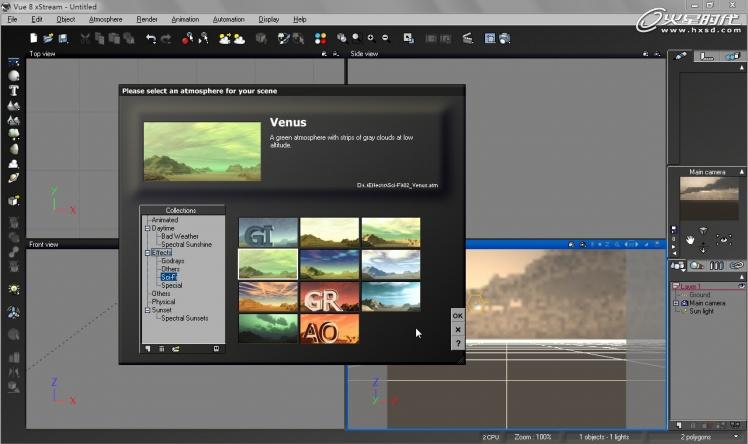748x444 pixels.
Task: Select Ground in layer list
Action: click(x=700, y=295)
